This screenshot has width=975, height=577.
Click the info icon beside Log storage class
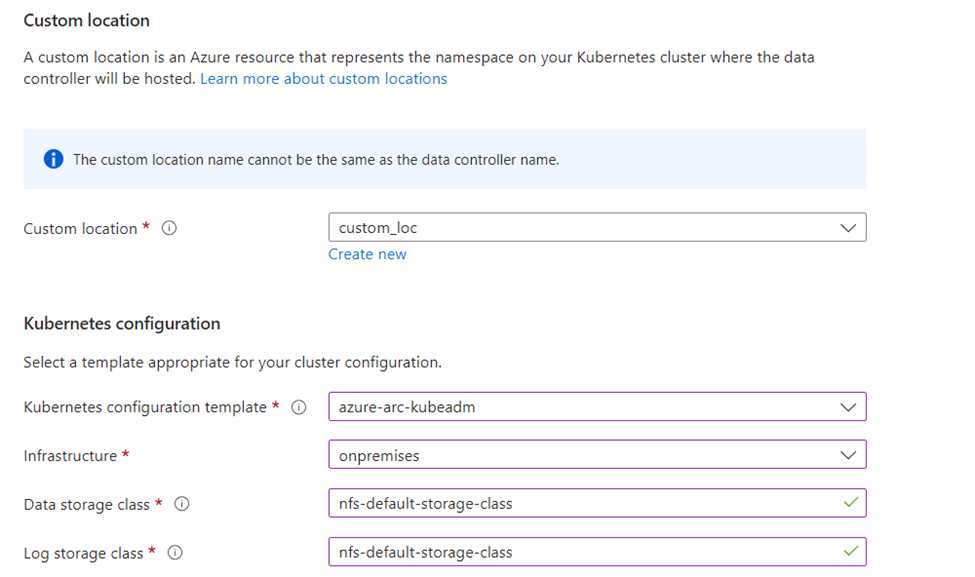[175, 553]
